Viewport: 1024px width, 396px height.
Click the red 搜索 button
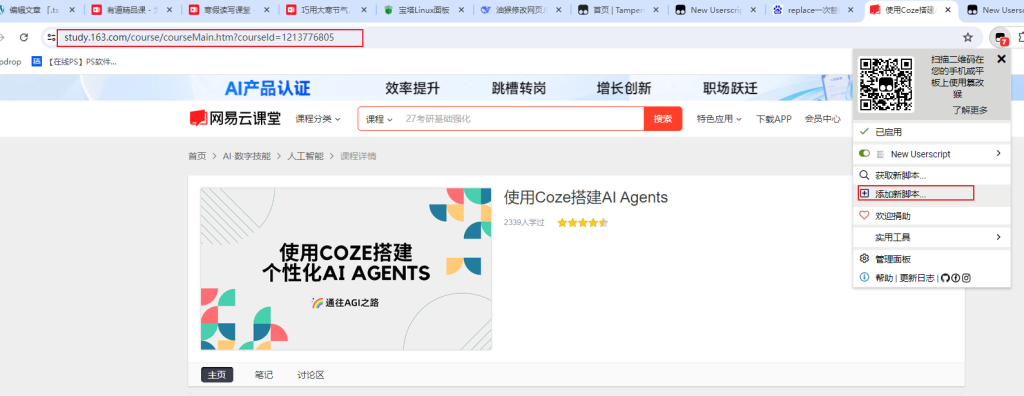tap(663, 119)
